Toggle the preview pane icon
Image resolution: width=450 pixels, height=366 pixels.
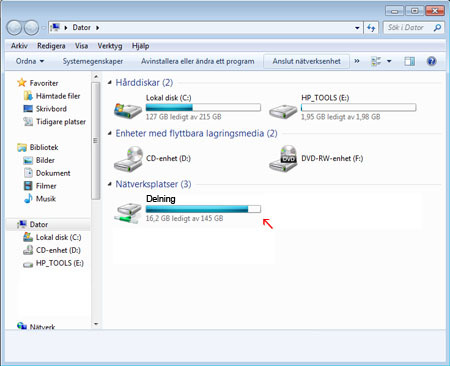(409, 61)
